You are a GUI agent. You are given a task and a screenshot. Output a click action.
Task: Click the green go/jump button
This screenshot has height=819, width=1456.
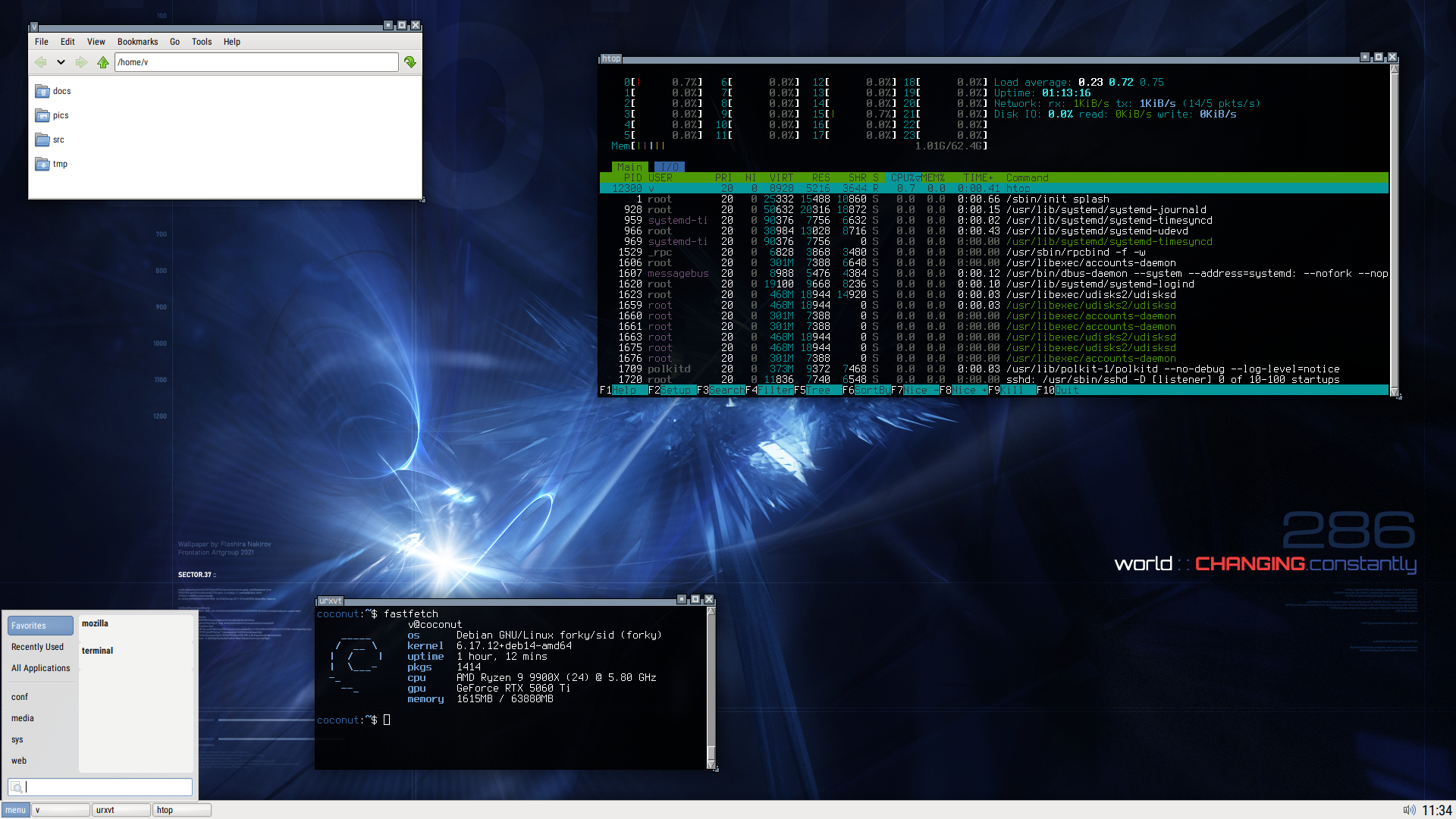click(410, 62)
